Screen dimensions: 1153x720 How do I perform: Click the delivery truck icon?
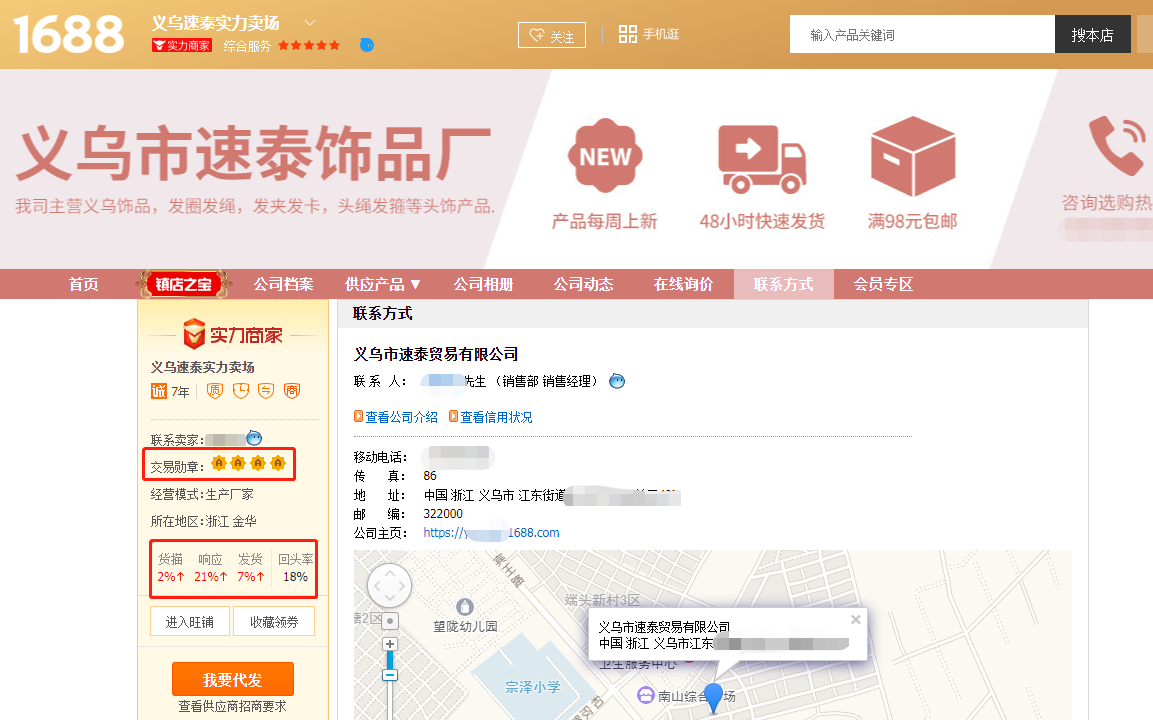click(762, 158)
